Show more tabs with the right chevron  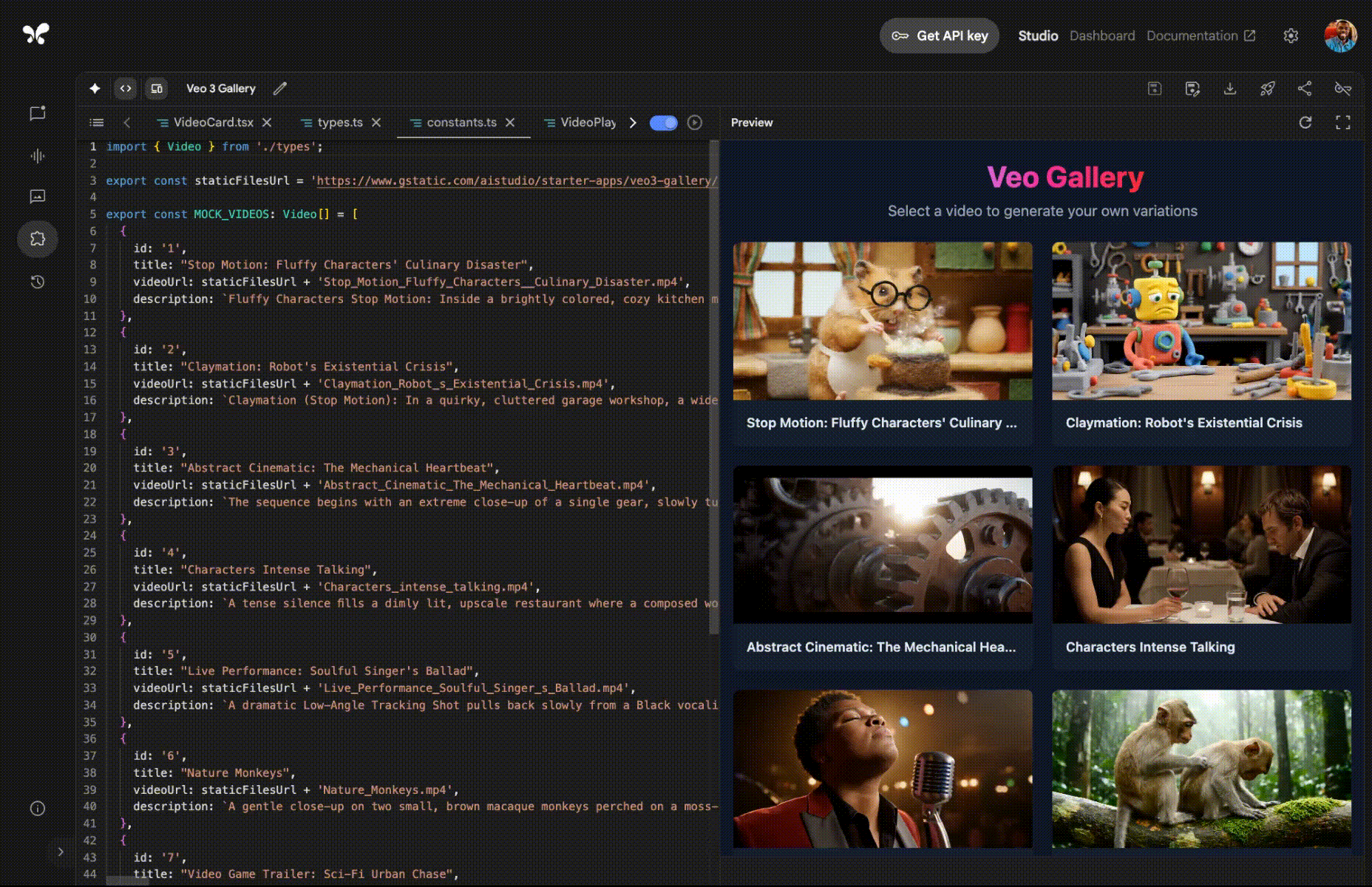(x=633, y=123)
